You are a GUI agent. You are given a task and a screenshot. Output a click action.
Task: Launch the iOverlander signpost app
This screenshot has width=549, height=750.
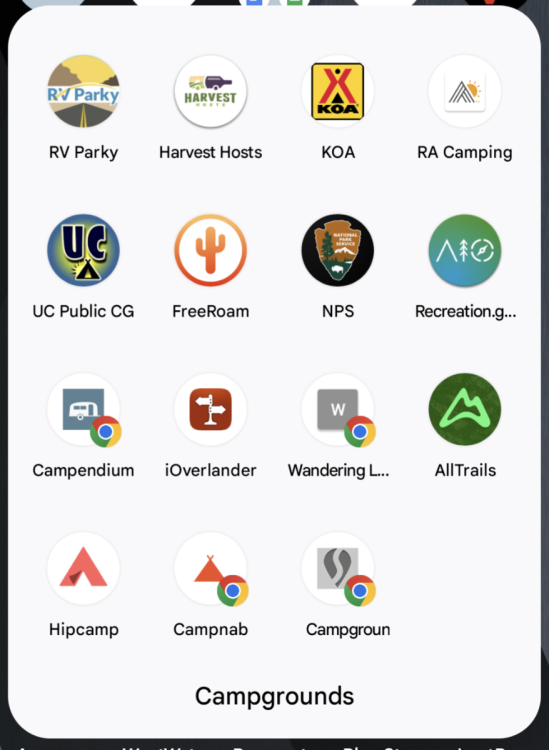(210, 409)
